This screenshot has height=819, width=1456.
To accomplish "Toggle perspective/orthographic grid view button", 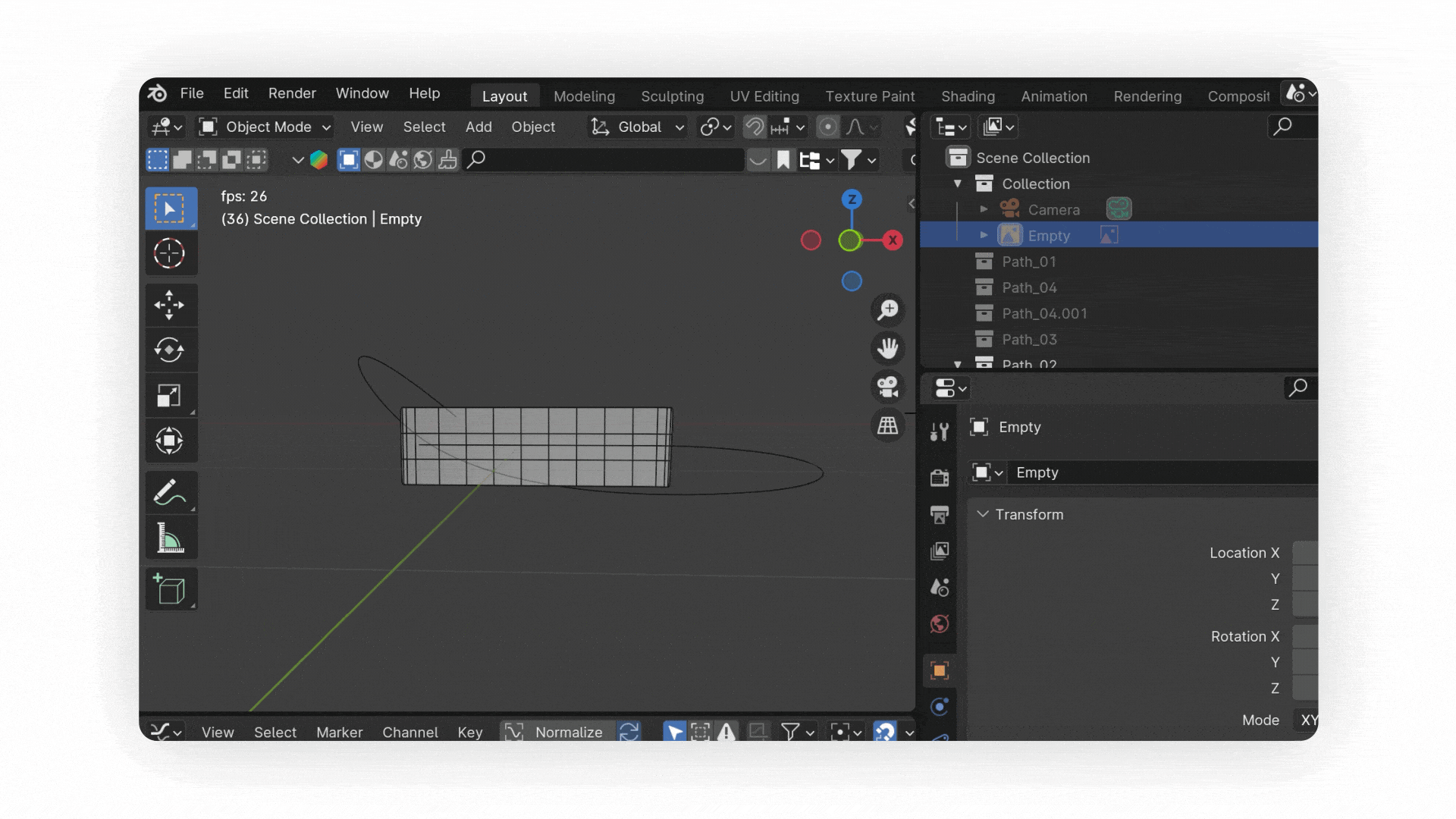I will coord(887,425).
